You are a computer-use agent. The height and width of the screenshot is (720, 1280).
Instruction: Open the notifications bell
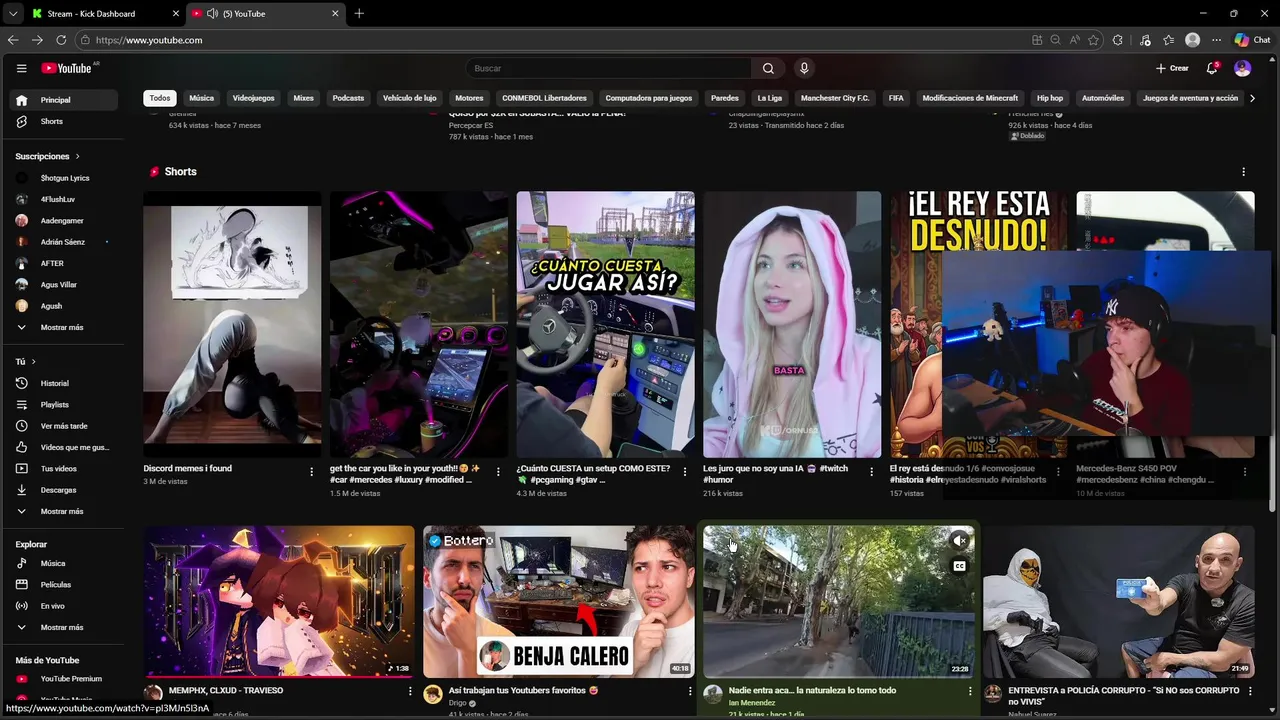pyautogui.click(x=1212, y=68)
